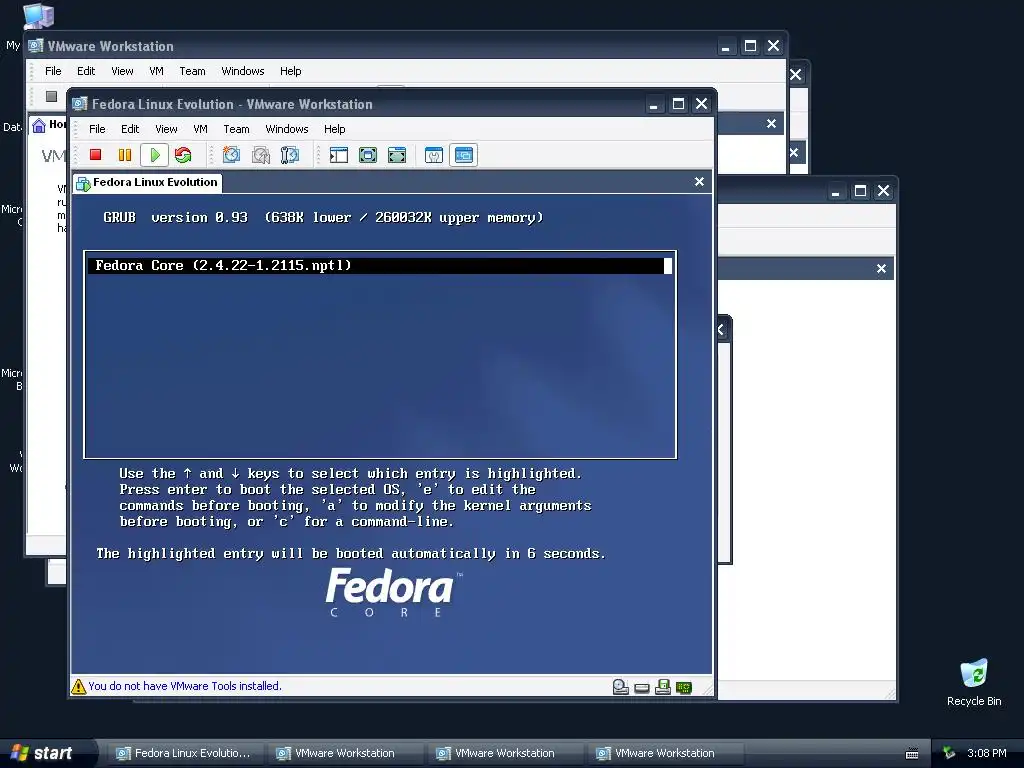The width and height of the screenshot is (1024, 768).
Task: Collapse the side panel arrow on right window
Action: click(721, 329)
